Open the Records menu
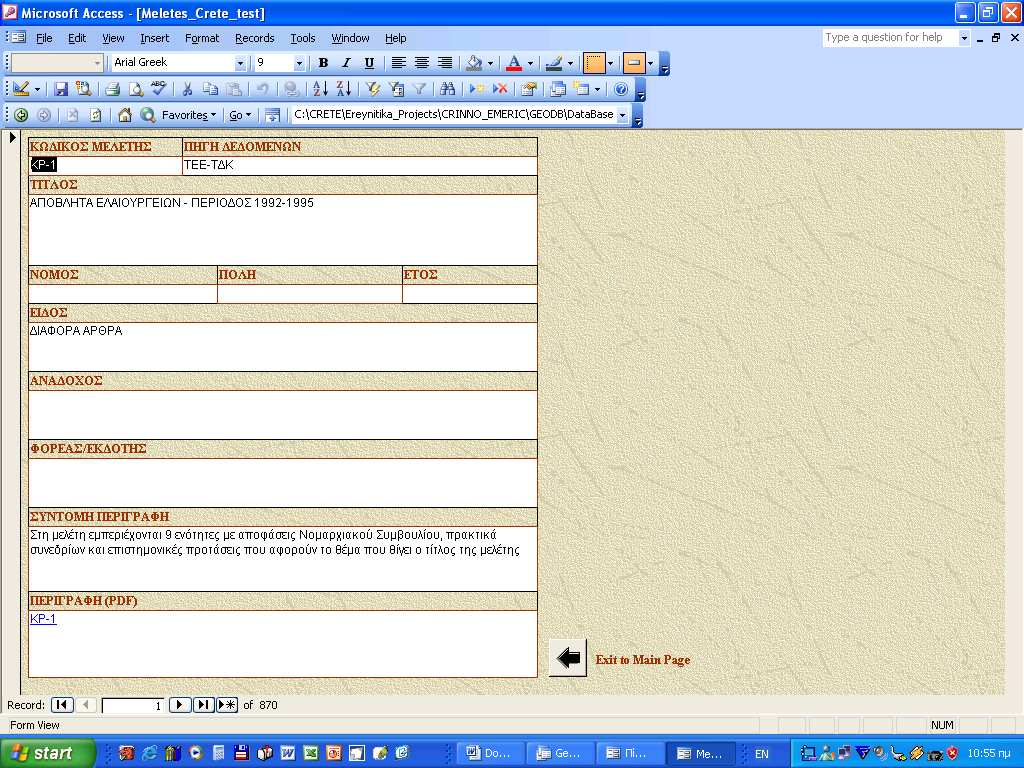Image resolution: width=1024 pixels, height=768 pixels. [255, 39]
